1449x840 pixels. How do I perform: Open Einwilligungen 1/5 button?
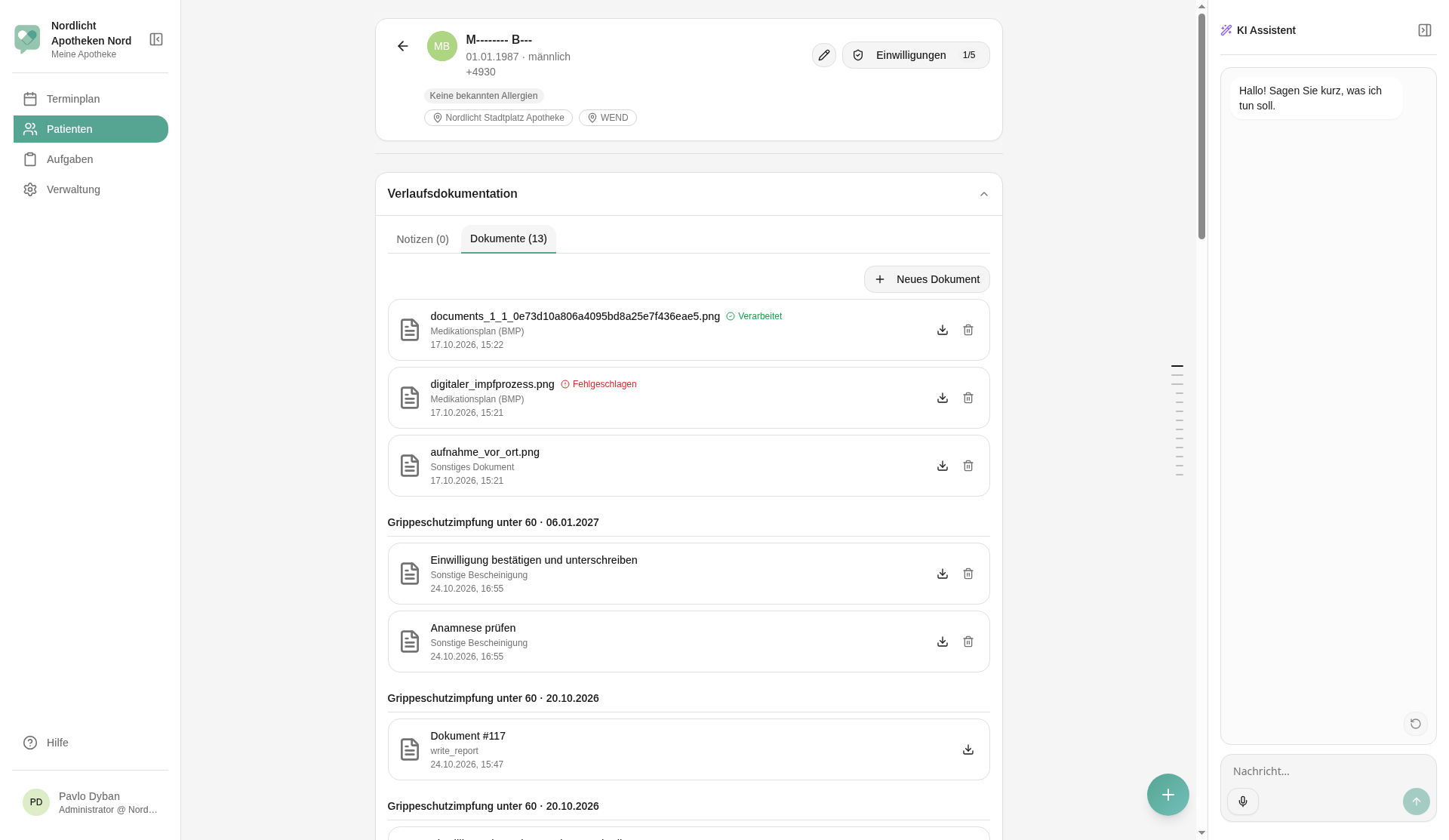coord(916,55)
